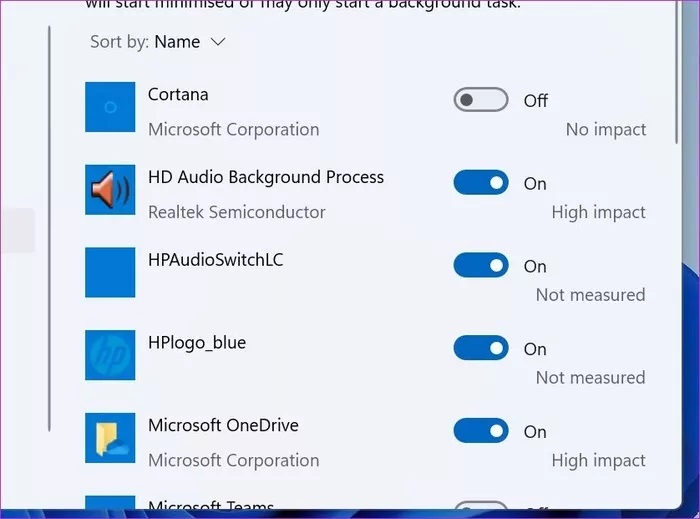Click the HD Audio Background Process label
The image size is (700, 519).
[x=265, y=177]
